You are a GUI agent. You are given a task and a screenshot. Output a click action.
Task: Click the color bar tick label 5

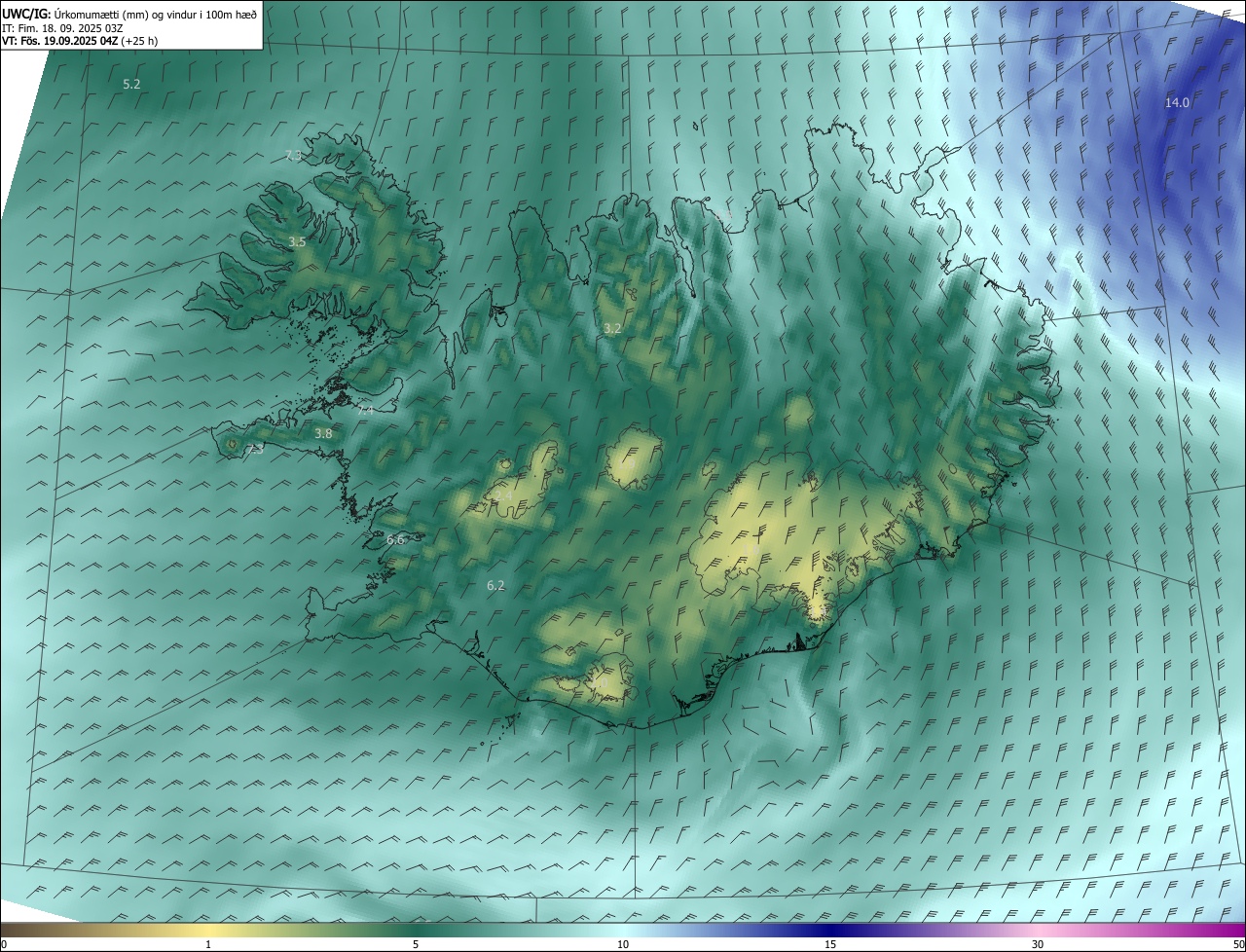pyautogui.click(x=416, y=945)
